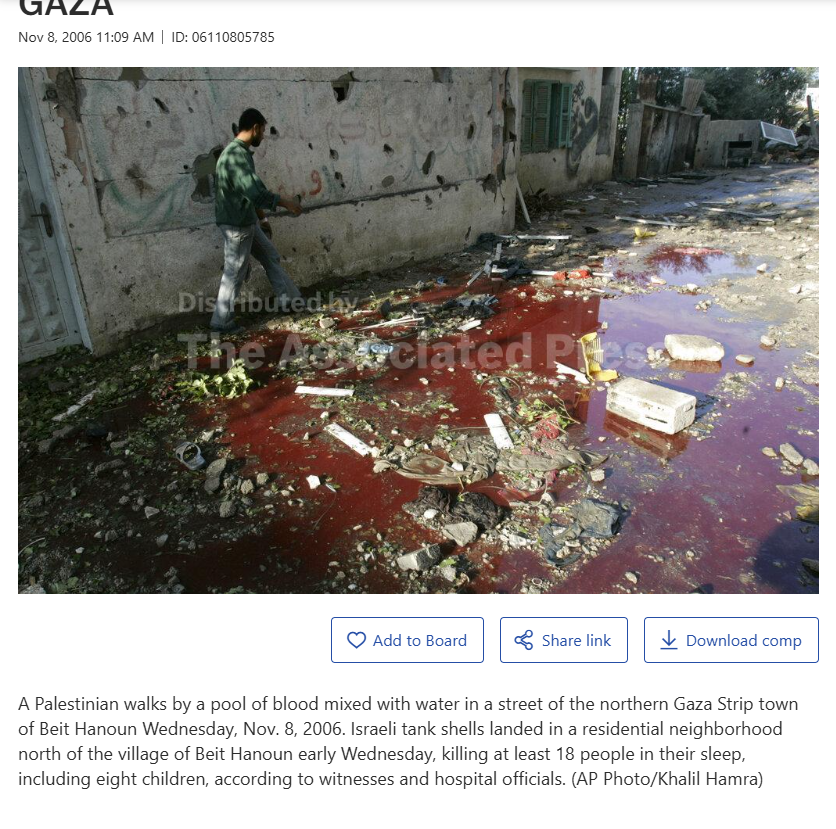Click the share nodes icon
This screenshot has width=836, height=829.
pos(524,640)
